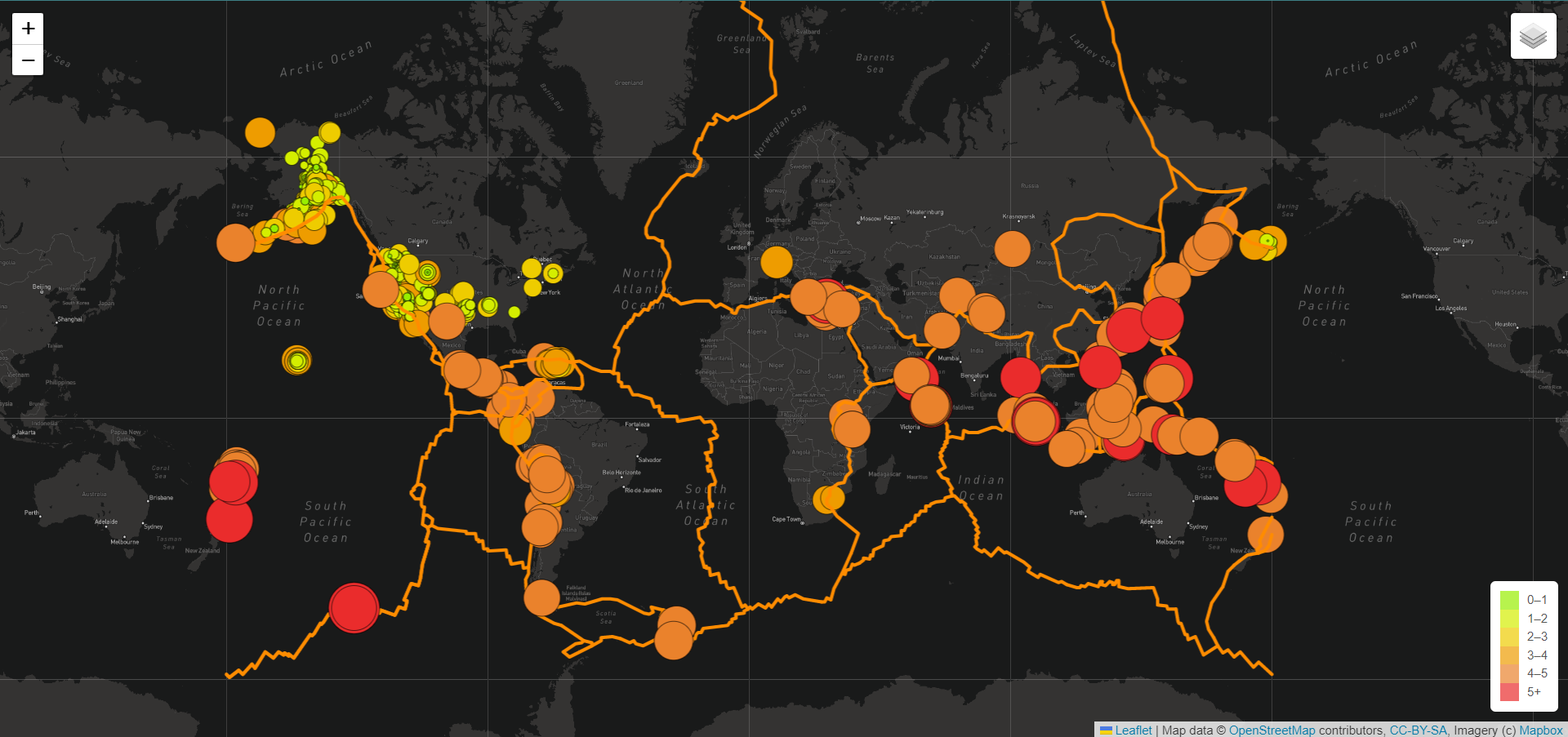Click the zoom in (+) control

[x=27, y=28]
